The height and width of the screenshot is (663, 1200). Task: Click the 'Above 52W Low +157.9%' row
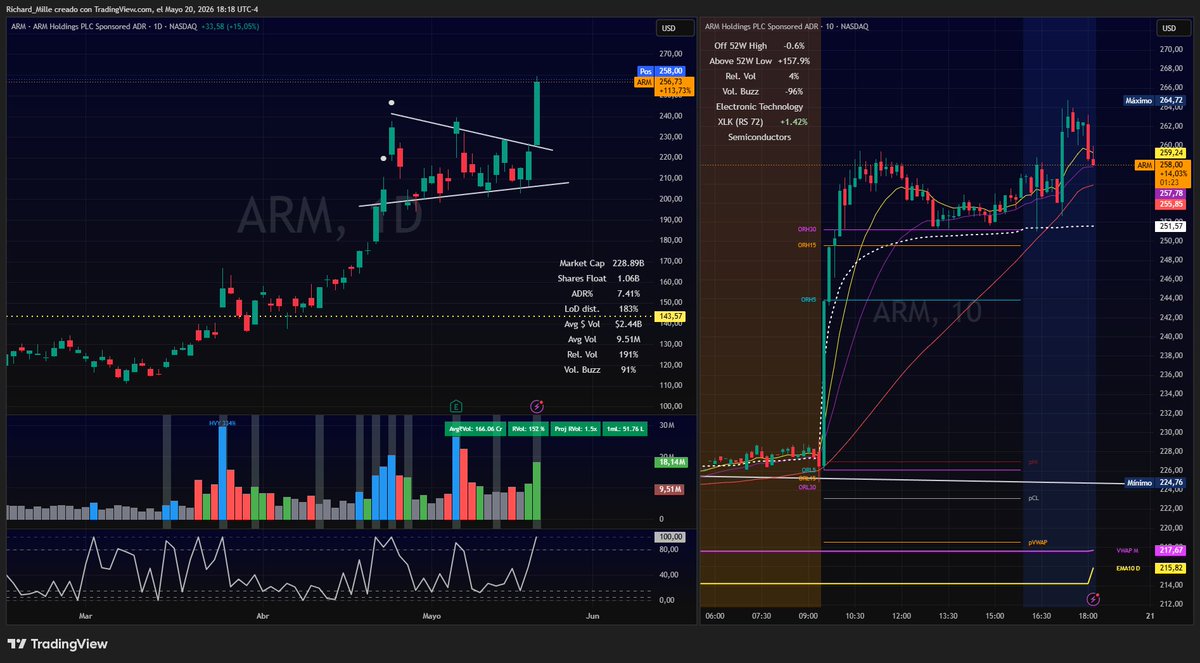click(x=760, y=61)
